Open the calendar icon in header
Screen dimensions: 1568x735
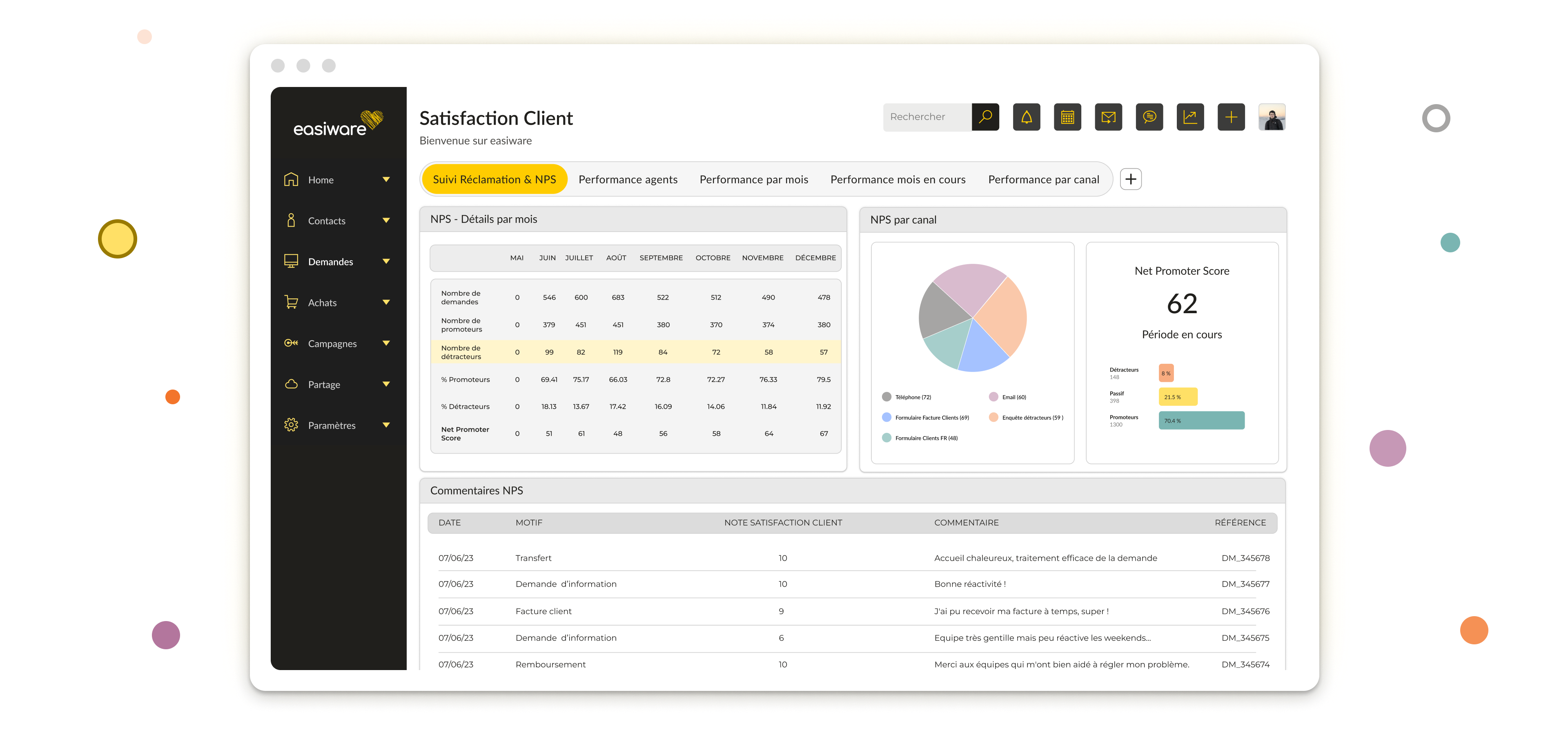click(1067, 117)
